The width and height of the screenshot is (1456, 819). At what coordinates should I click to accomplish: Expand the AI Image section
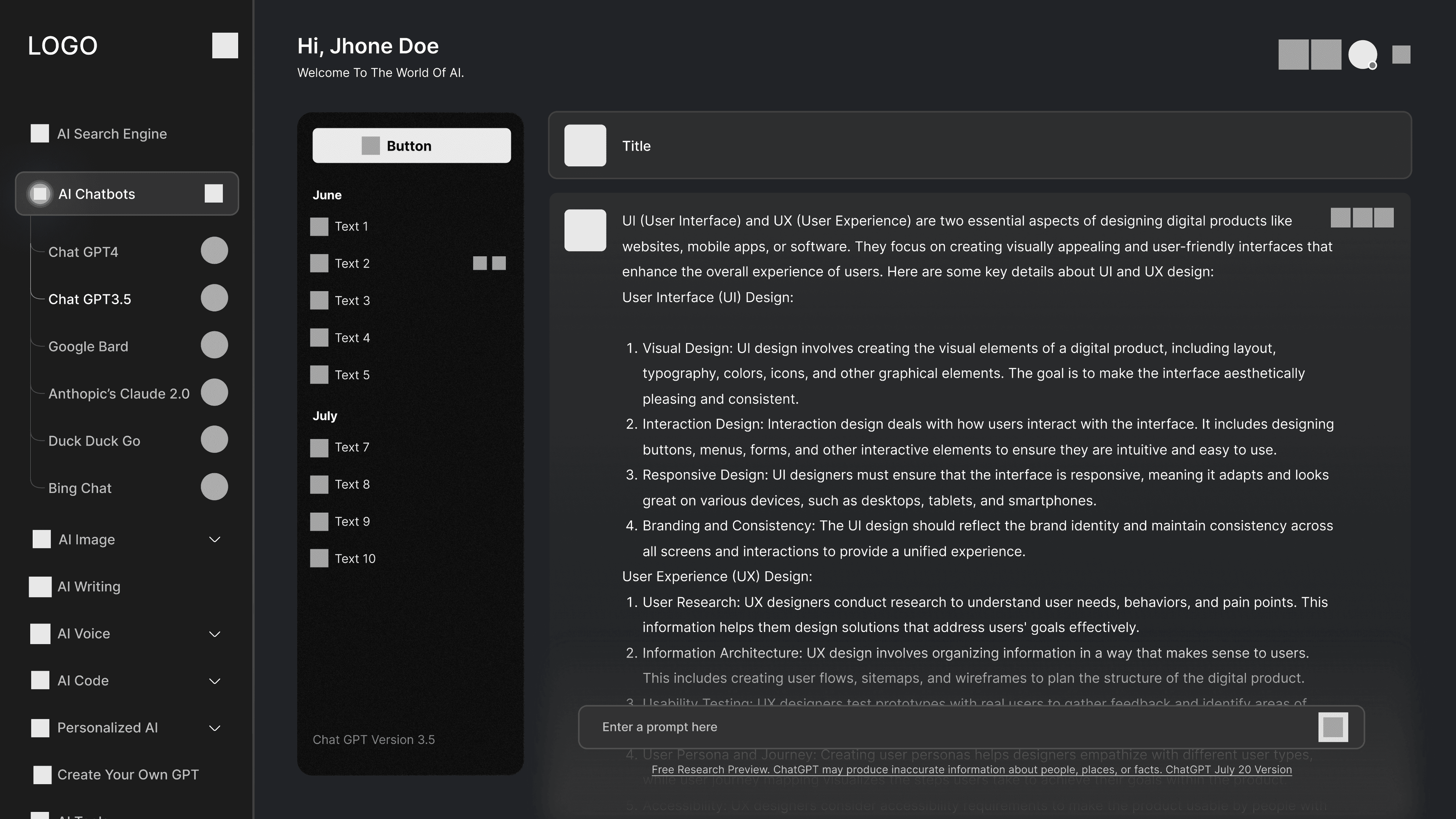[215, 539]
